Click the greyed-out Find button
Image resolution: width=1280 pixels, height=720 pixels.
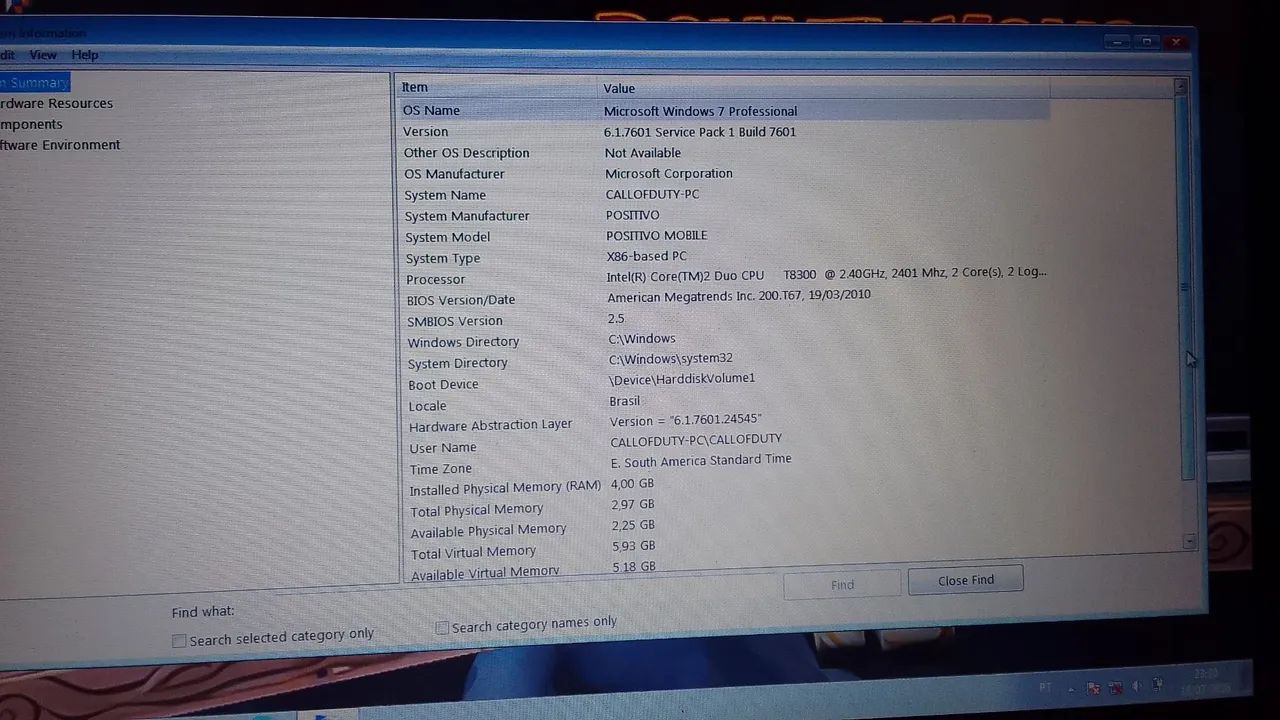[842, 584]
